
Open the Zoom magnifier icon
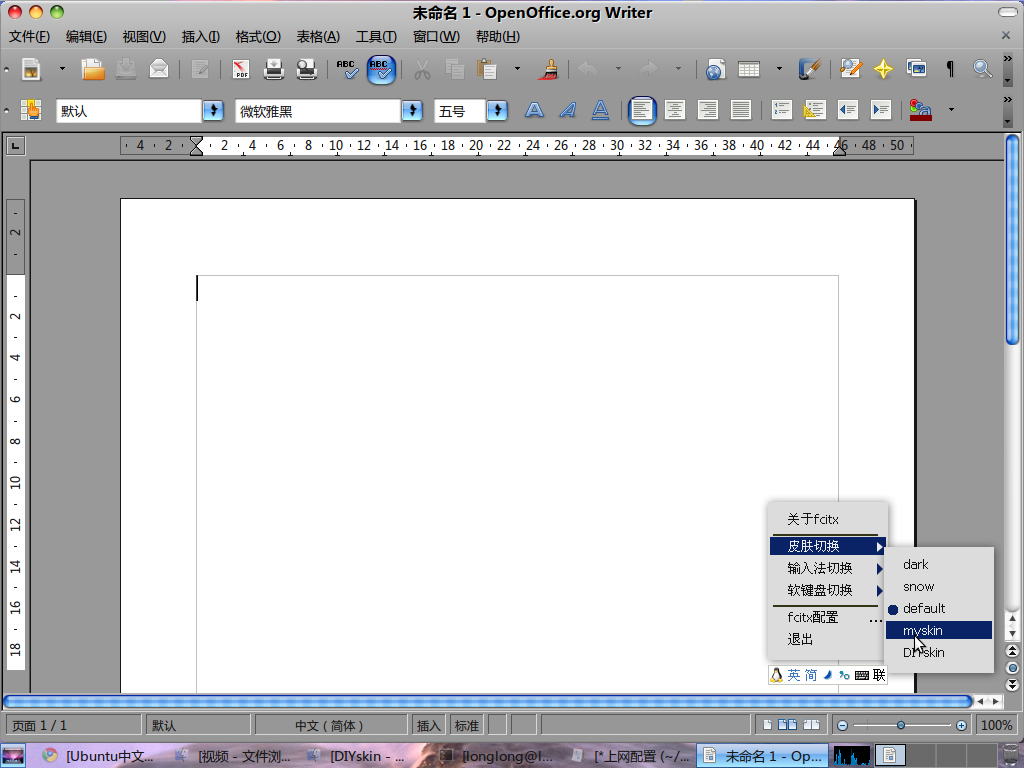(982, 69)
